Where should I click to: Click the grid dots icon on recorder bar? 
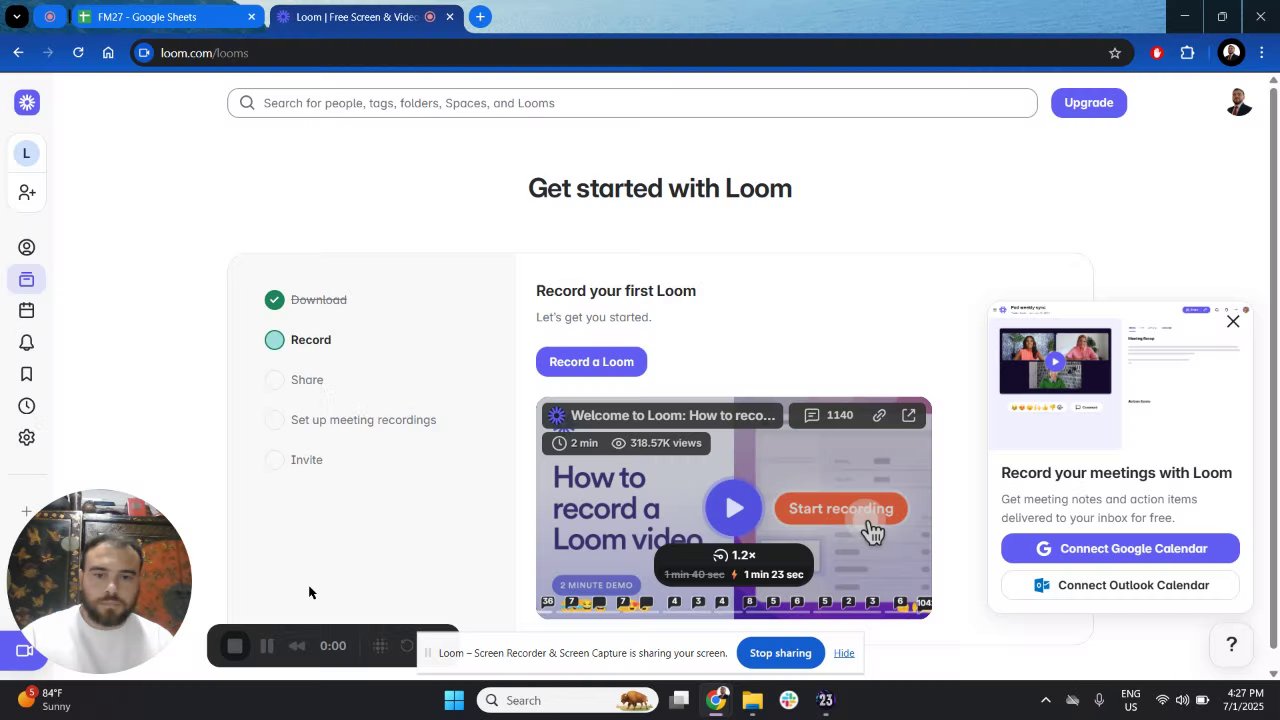click(x=380, y=646)
